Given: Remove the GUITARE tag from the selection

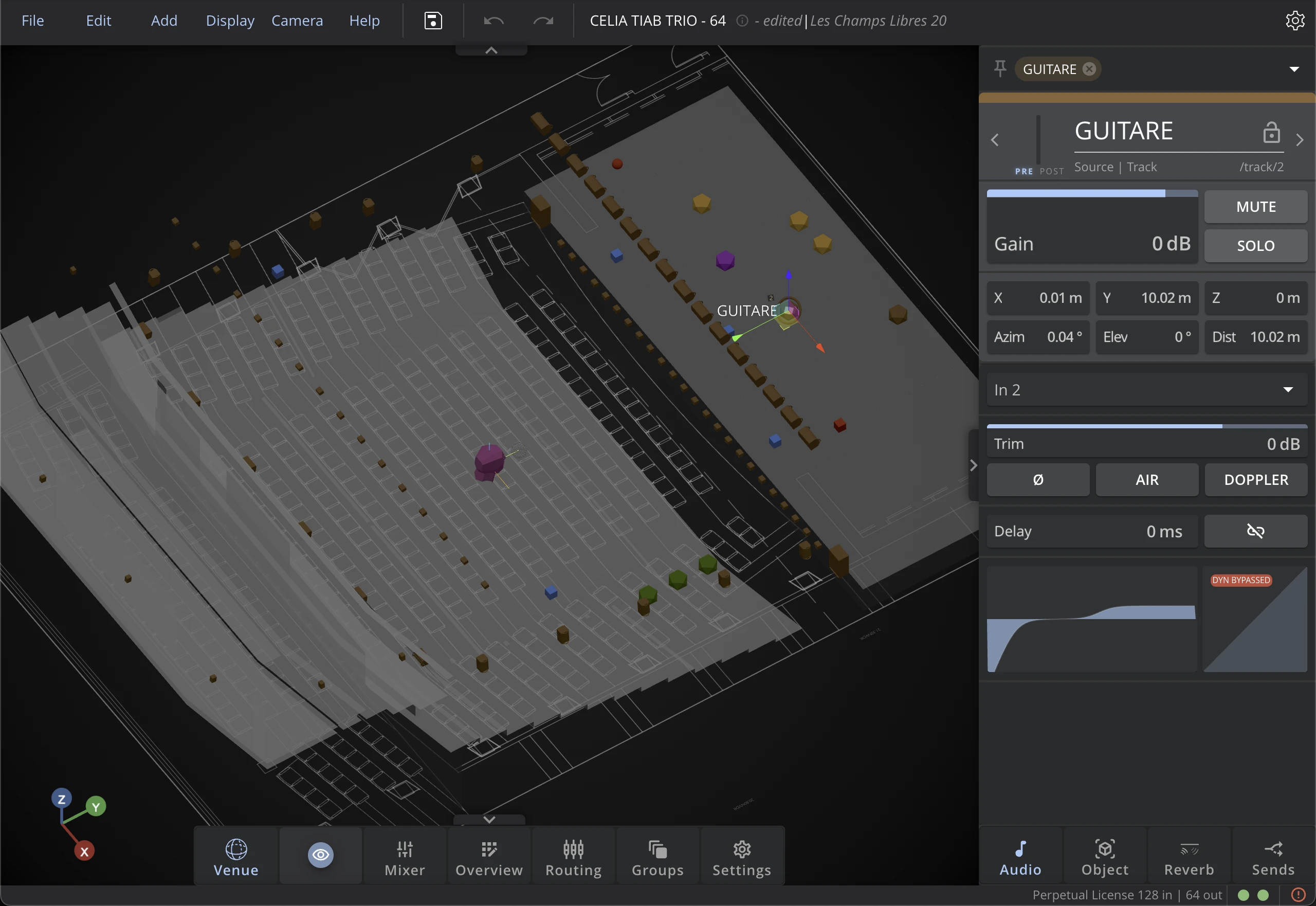Looking at the screenshot, I should (x=1089, y=69).
